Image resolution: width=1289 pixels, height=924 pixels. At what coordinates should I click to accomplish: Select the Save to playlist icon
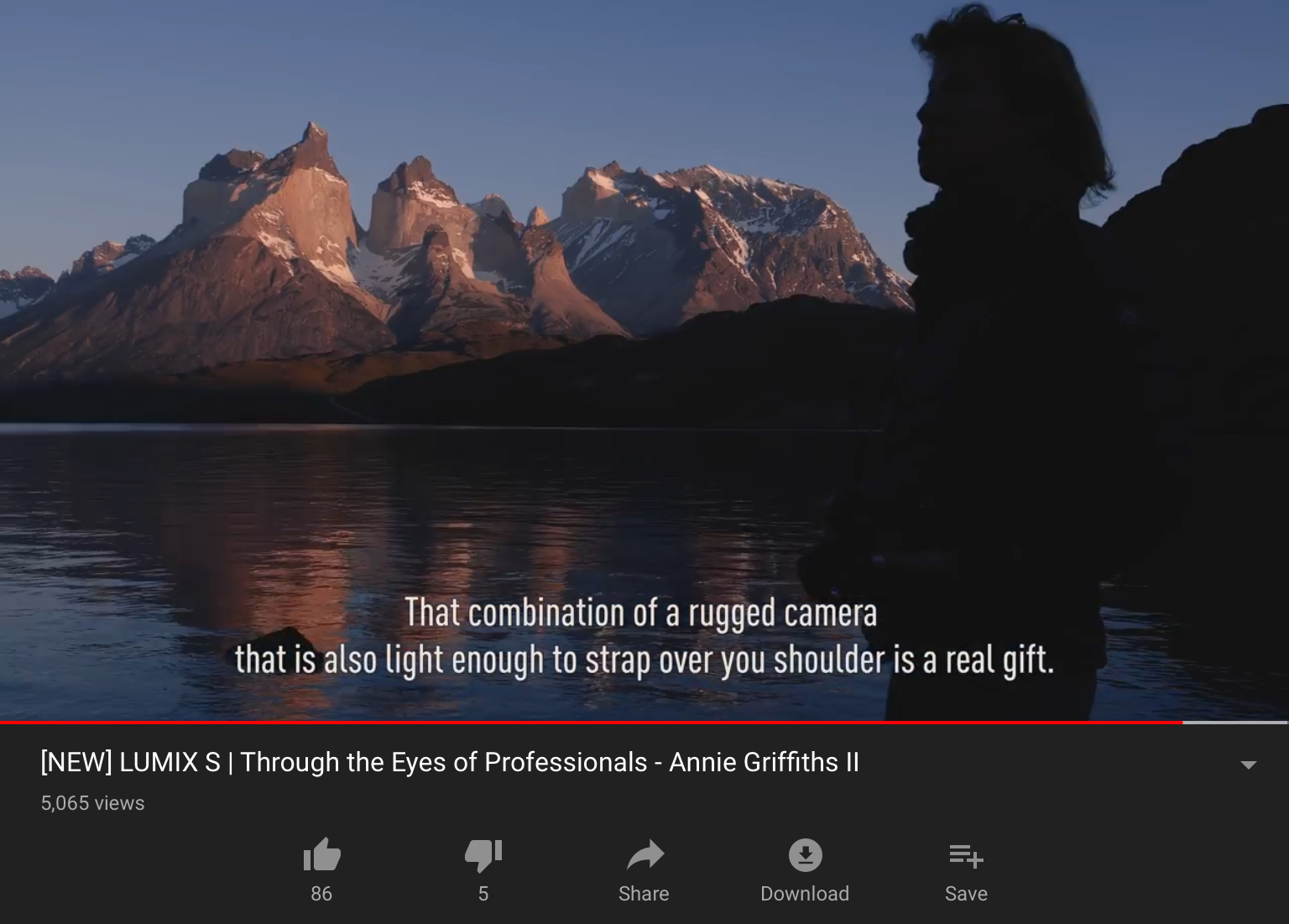(966, 856)
